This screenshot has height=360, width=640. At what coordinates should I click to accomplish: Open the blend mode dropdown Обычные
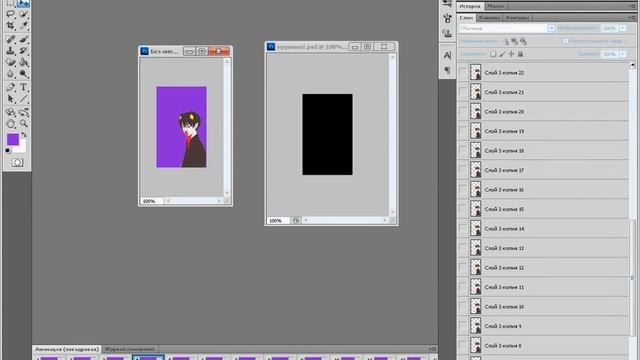[x=507, y=28]
